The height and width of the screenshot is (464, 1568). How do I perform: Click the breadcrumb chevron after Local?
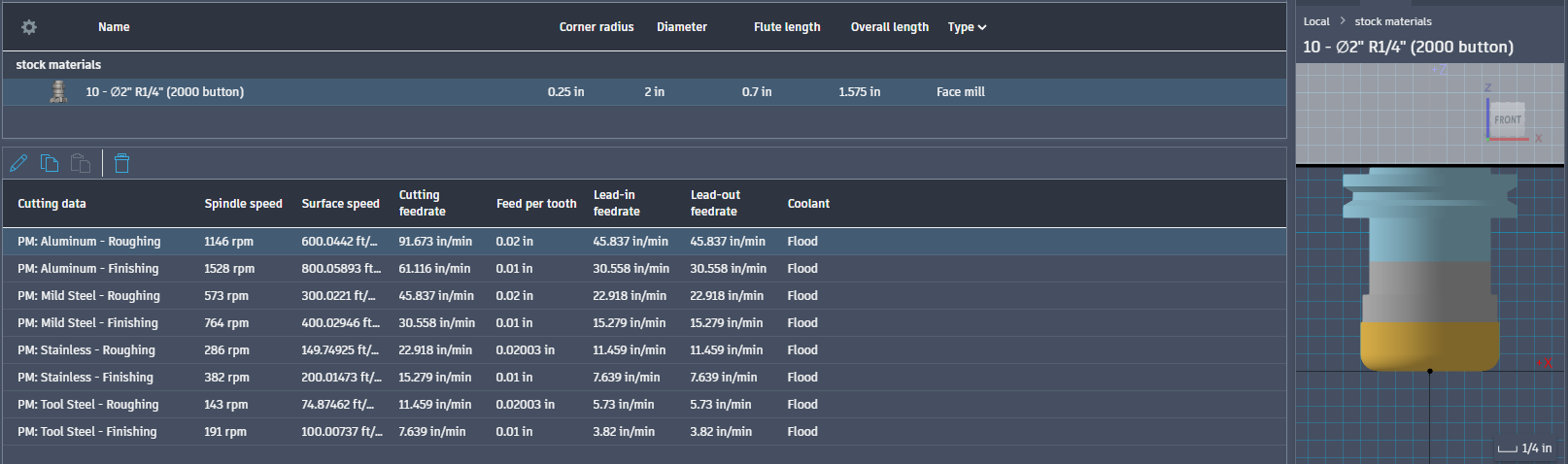(1343, 21)
